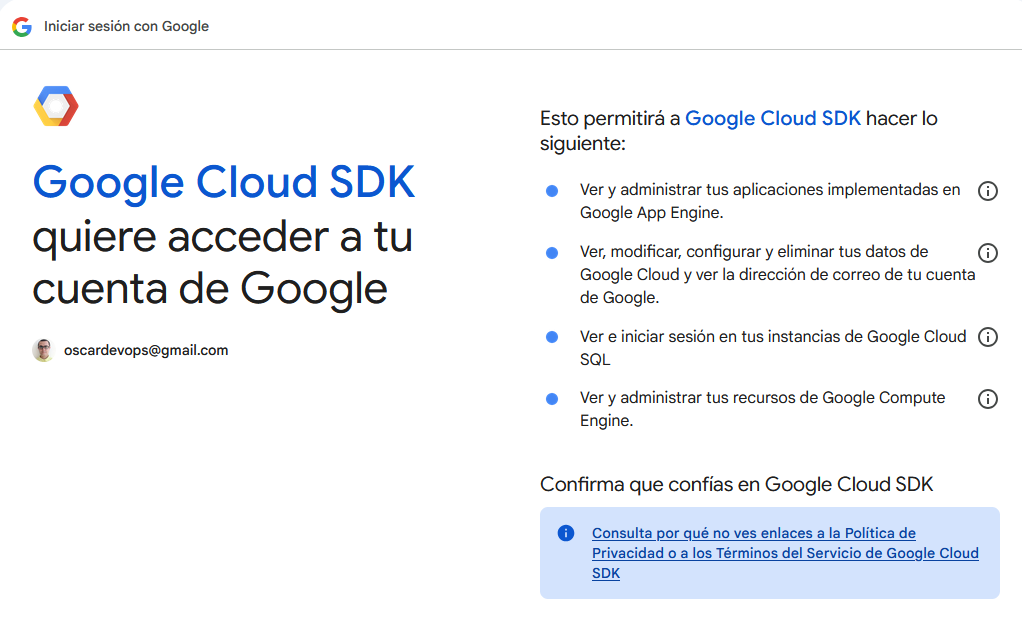Click the light blue information banner
The height and width of the screenshot is (618, 1022).
pos(770,552)
